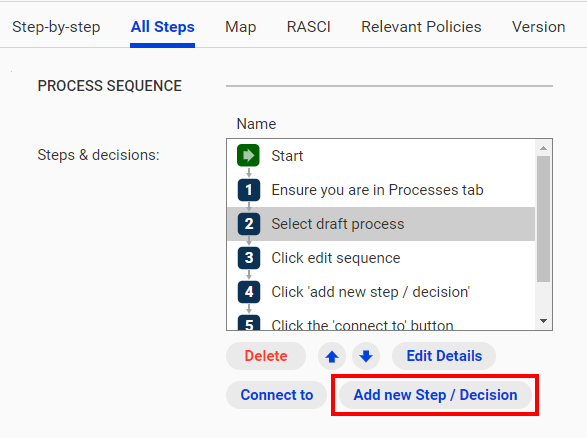Add new Step / Decision
The width and height of the screenshot is (587, 438).
click(x=435, y=395)
